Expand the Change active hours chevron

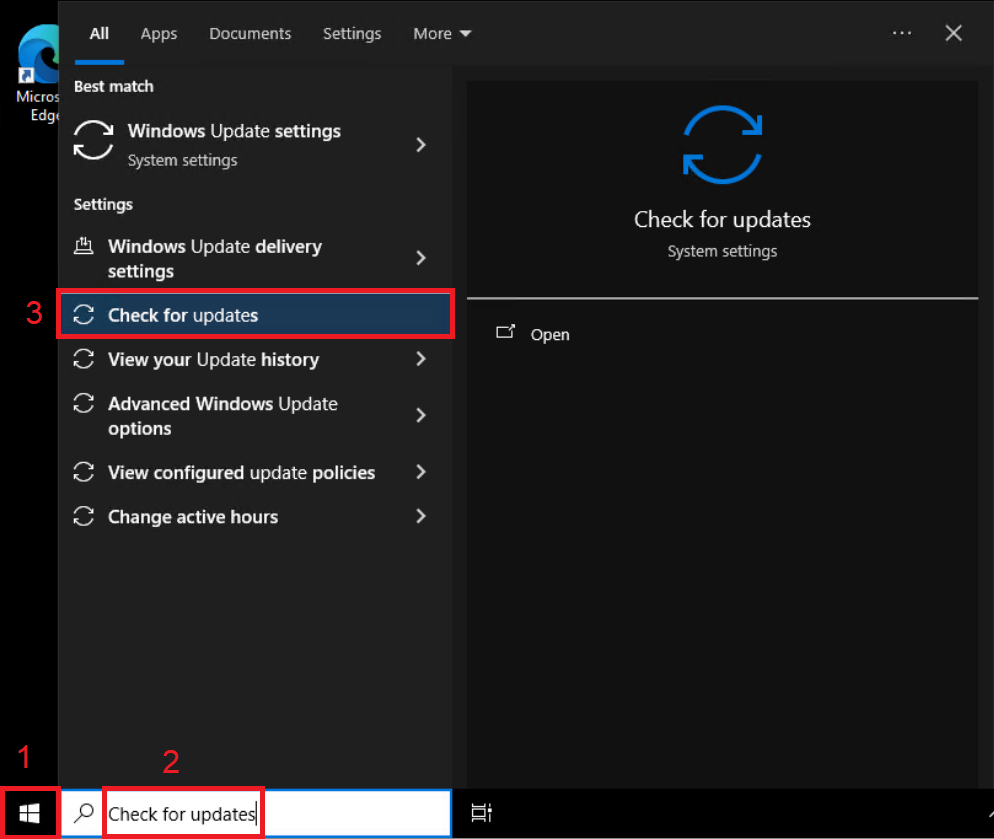point(421,517)
